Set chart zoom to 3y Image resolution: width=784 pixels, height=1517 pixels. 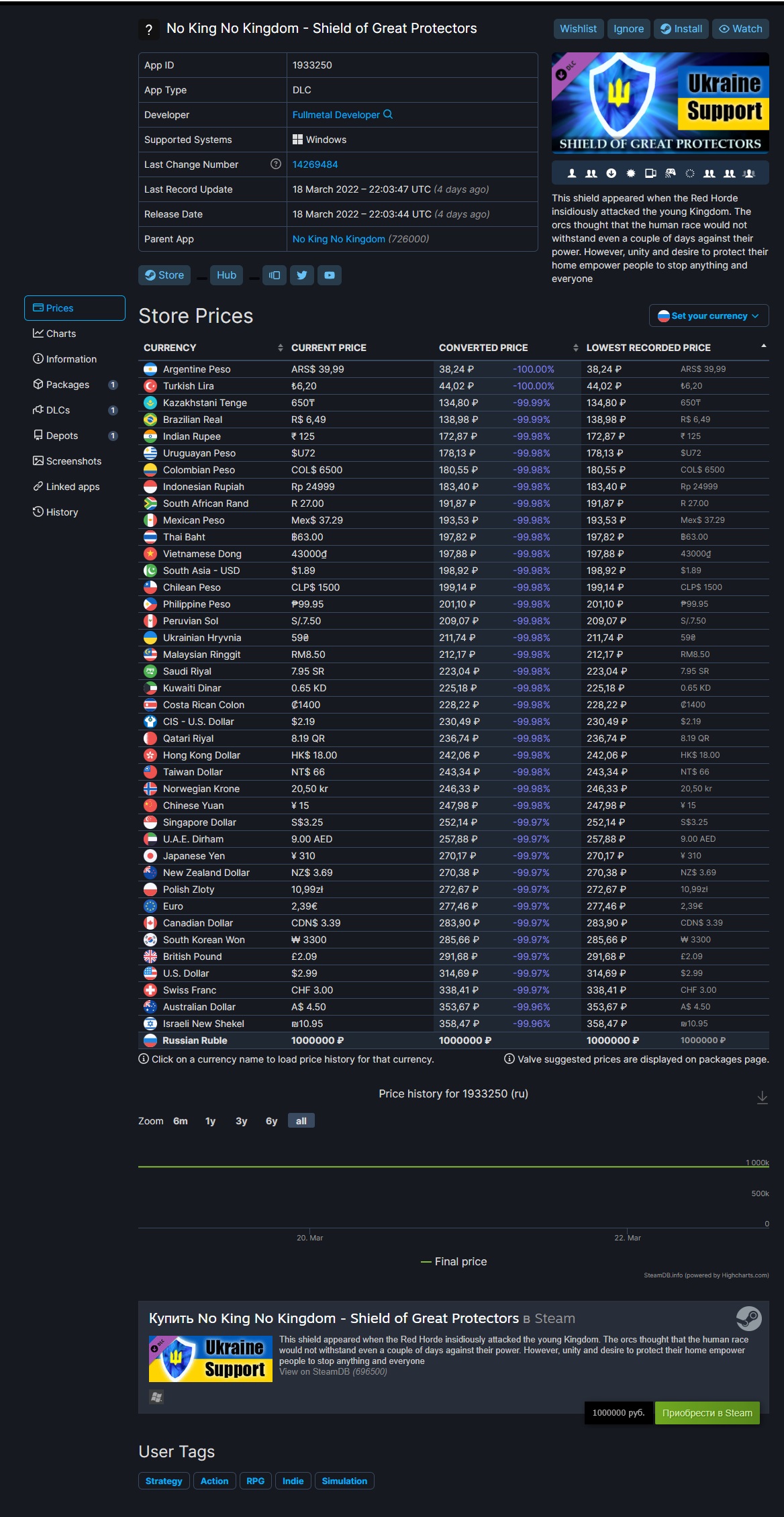[241, 1121]
